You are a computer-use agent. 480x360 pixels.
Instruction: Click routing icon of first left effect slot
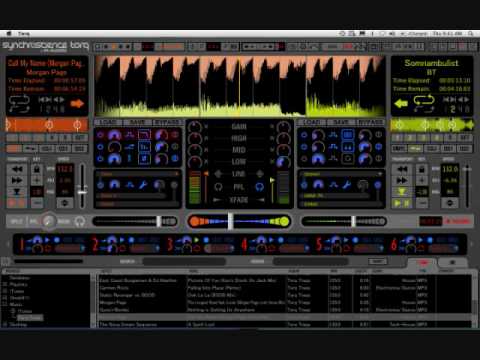130,135
